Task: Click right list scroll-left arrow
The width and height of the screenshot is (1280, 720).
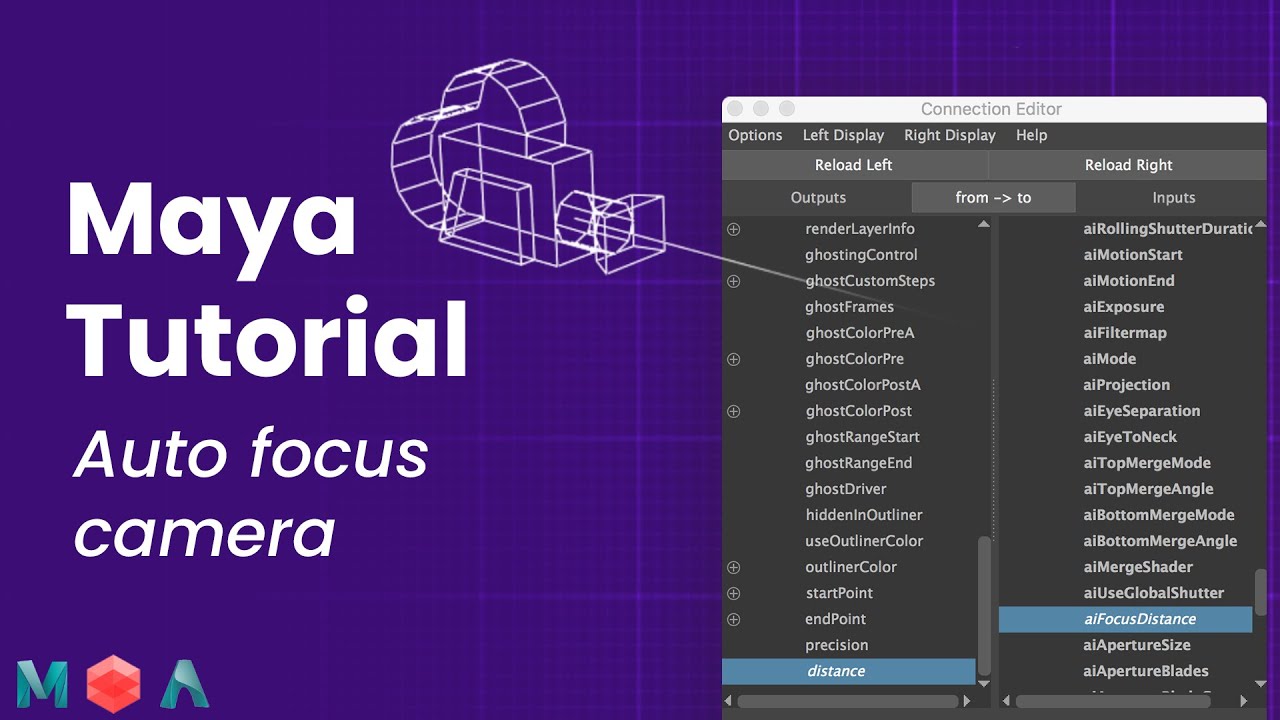Action: coord(1006,701)
